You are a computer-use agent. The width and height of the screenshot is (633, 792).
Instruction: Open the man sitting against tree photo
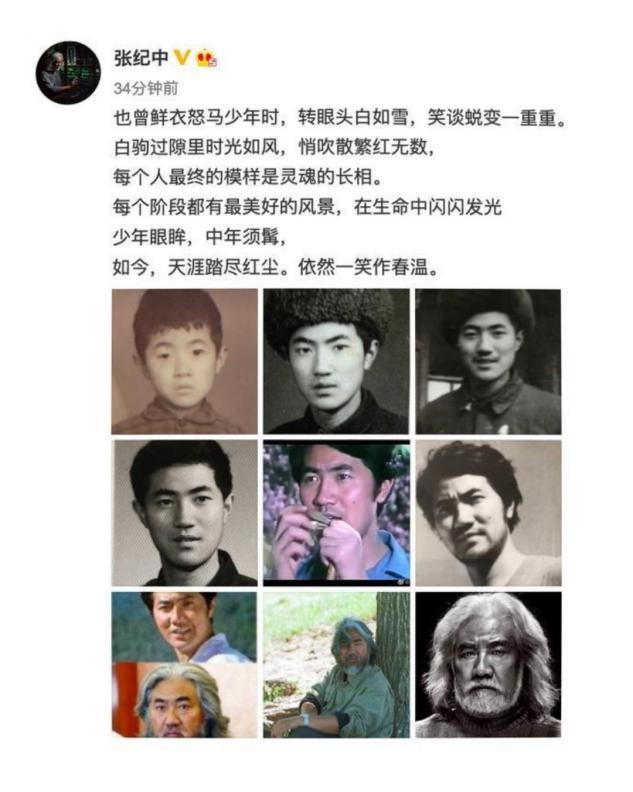click(x=336, y=665)
